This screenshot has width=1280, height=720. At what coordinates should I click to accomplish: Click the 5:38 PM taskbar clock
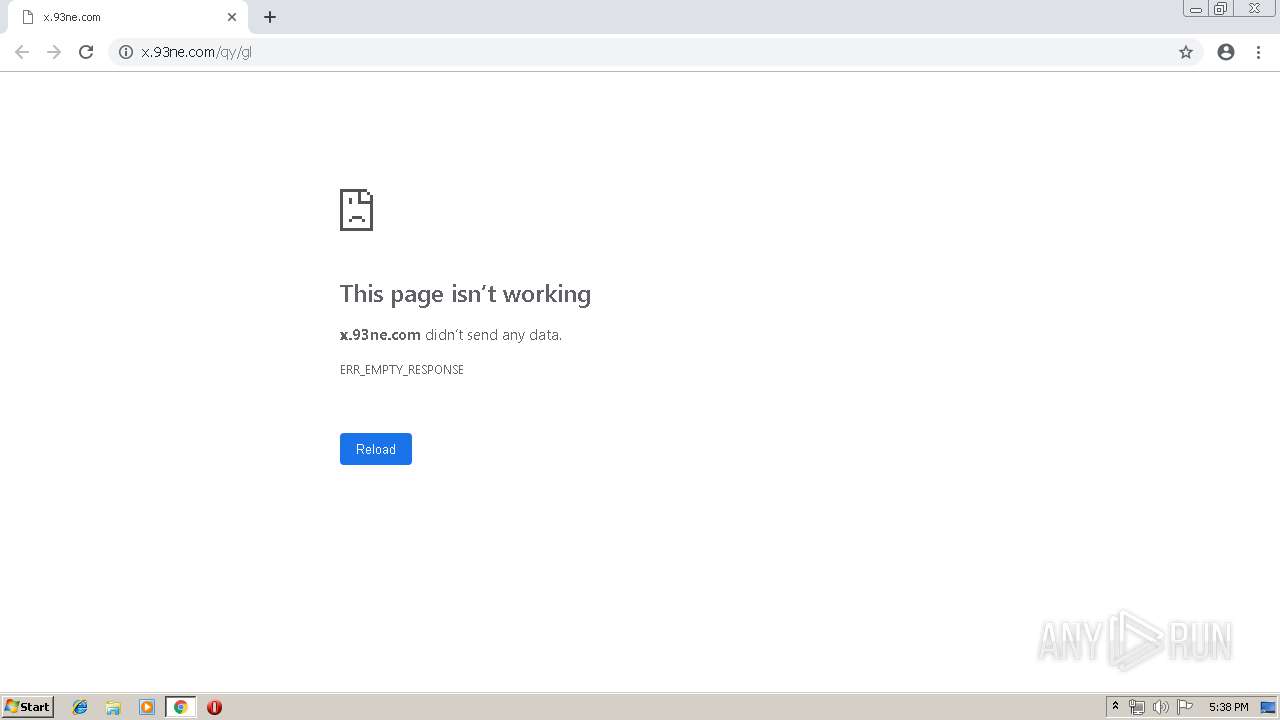click(x=1228, y=707)
